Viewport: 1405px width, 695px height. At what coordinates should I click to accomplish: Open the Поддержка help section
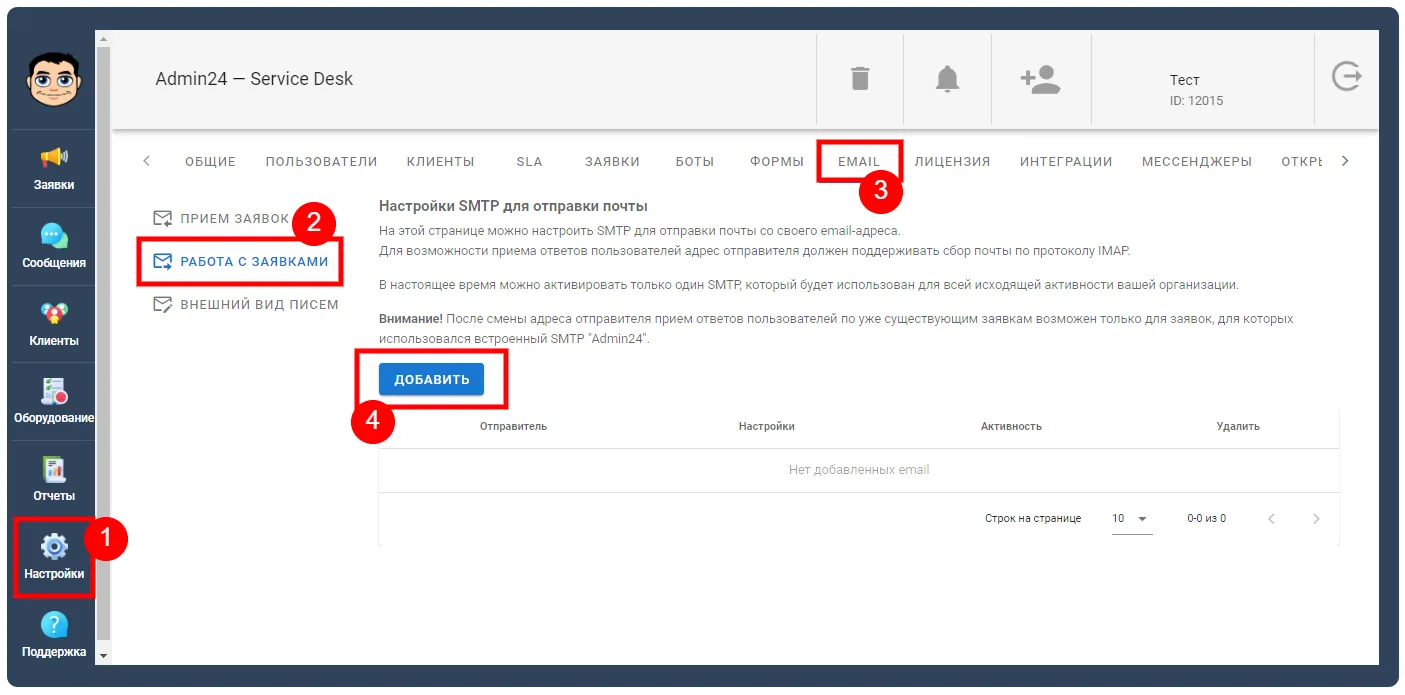pos(54,635)
